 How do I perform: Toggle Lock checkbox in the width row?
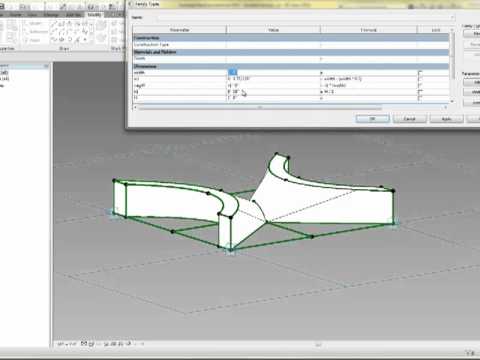(x=420, y=72)
